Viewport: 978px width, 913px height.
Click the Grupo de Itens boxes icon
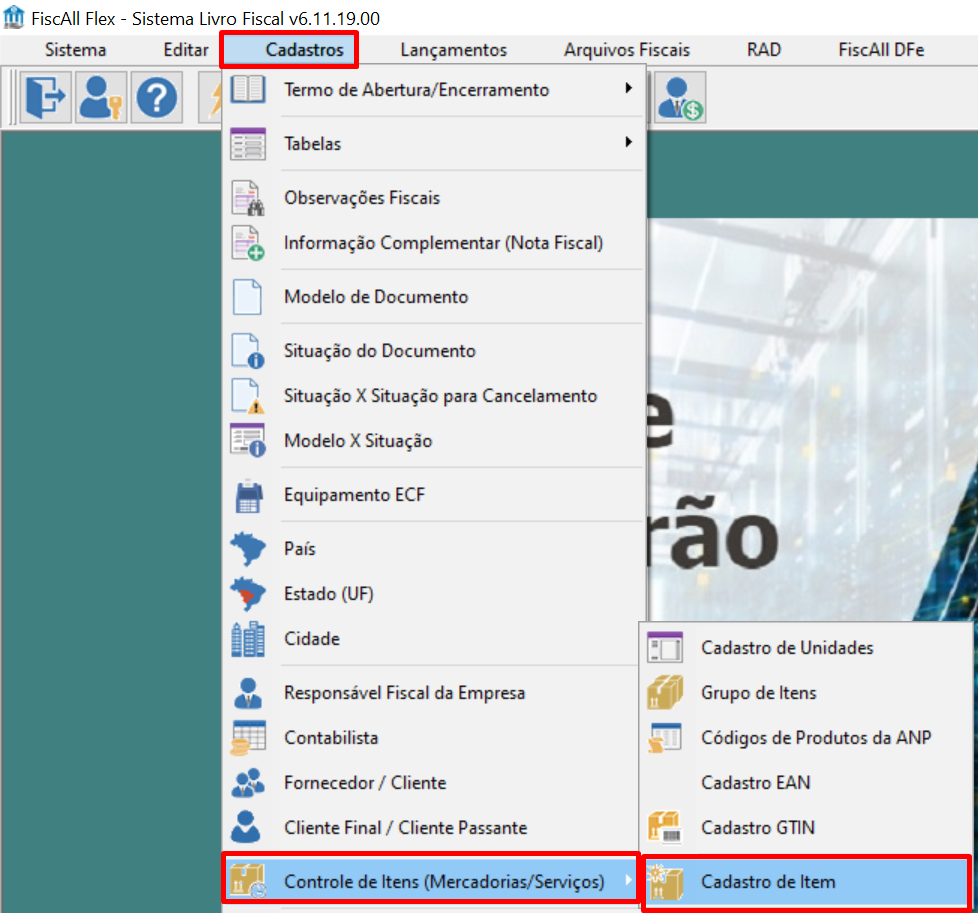tap(665, 692)
